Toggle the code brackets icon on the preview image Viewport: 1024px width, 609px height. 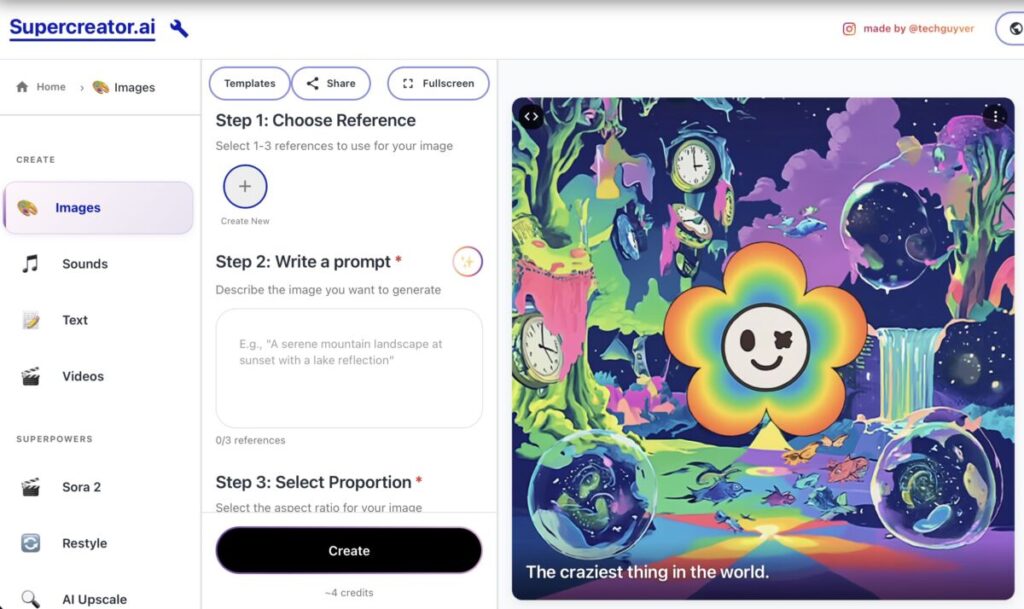(532, 117)
